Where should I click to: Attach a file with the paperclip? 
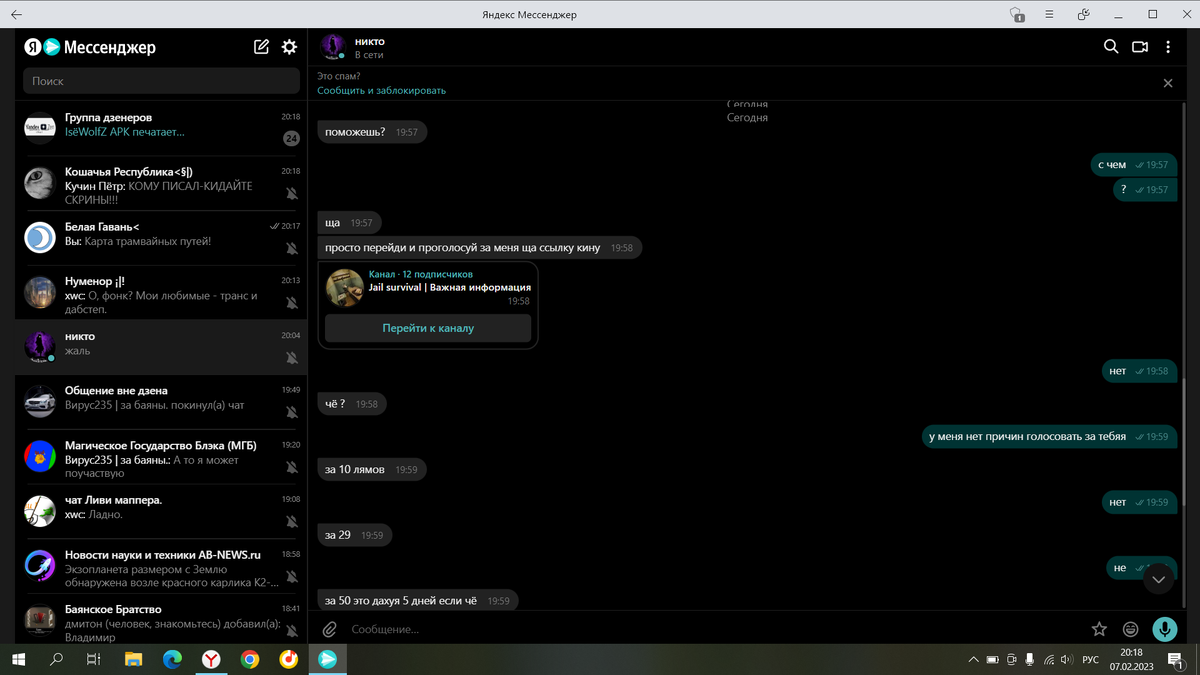[329, 629]
